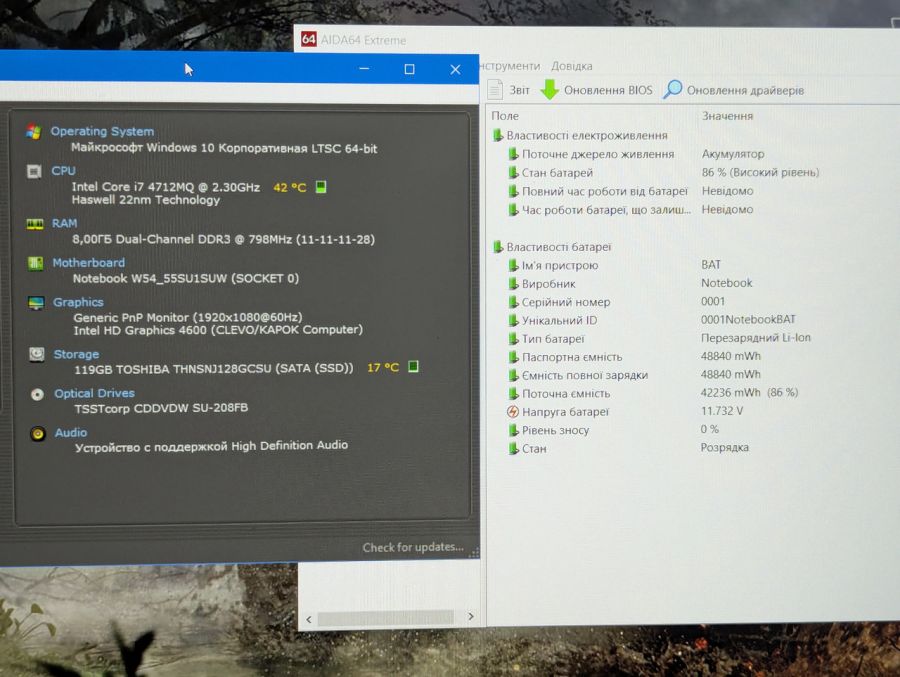Click the icon beside Унікальний ID
Image resolution: width=900 pixels, height=677 pixels.
click(x=513, y=320)
